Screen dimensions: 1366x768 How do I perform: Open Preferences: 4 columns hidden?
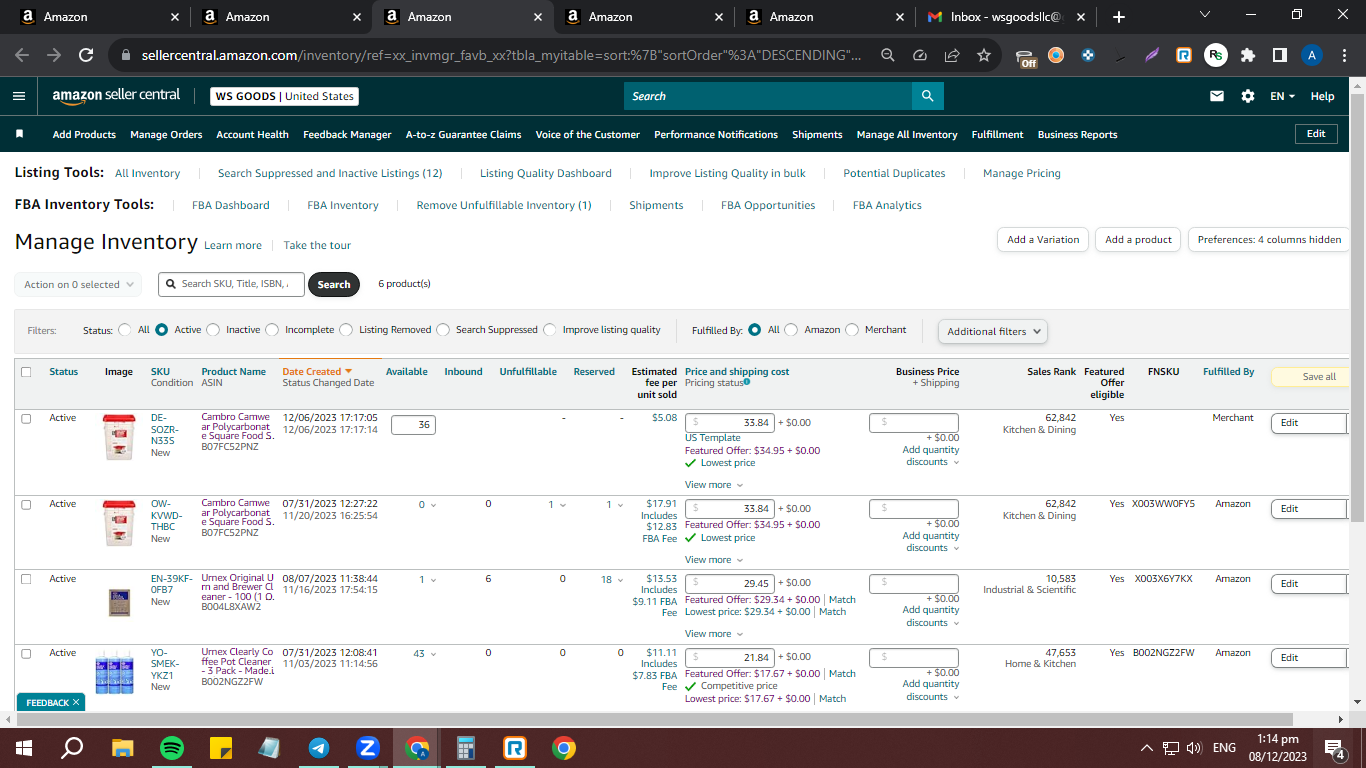[1269, 240]
